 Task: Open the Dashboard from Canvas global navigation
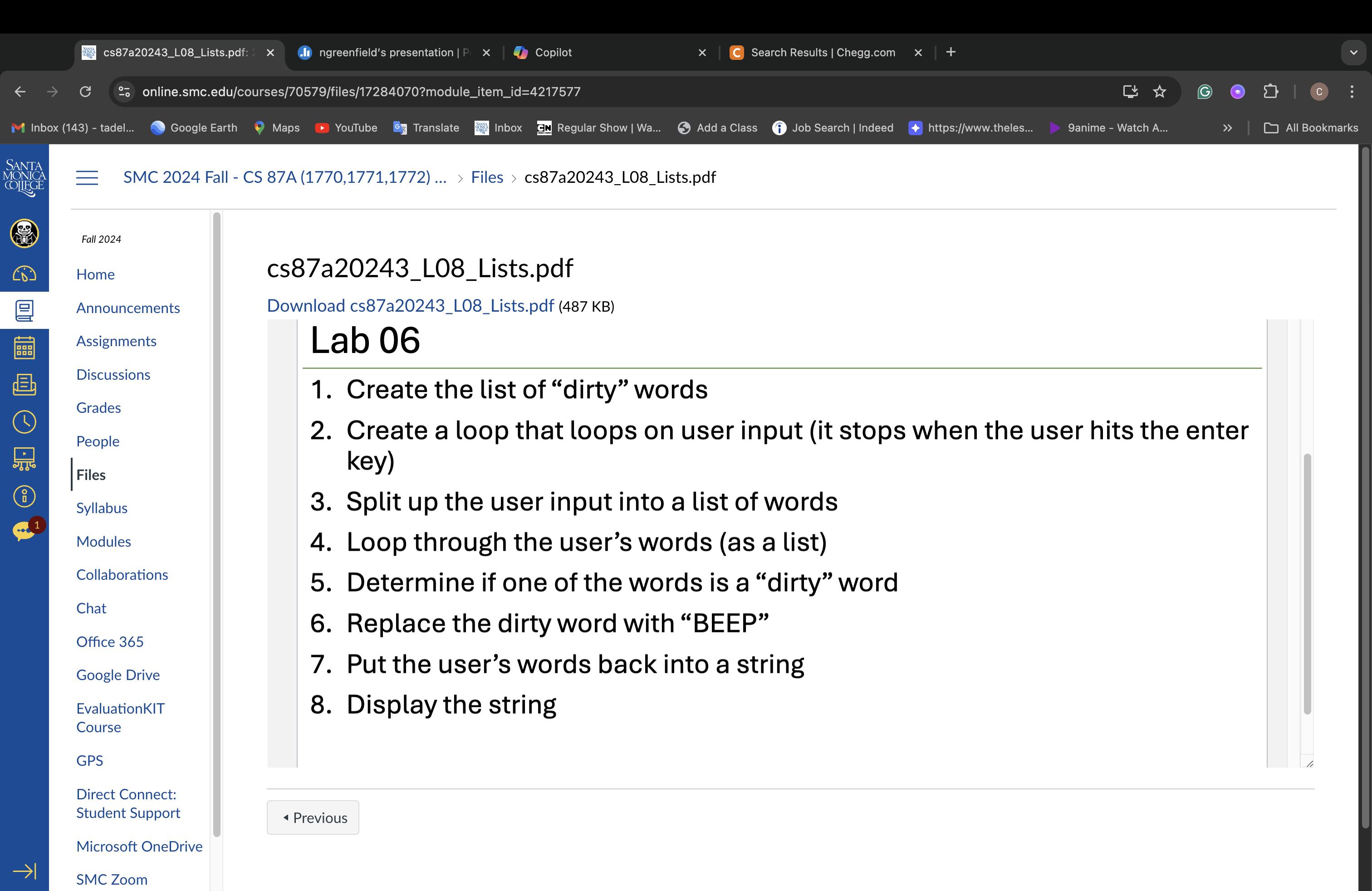click(24, 274)
